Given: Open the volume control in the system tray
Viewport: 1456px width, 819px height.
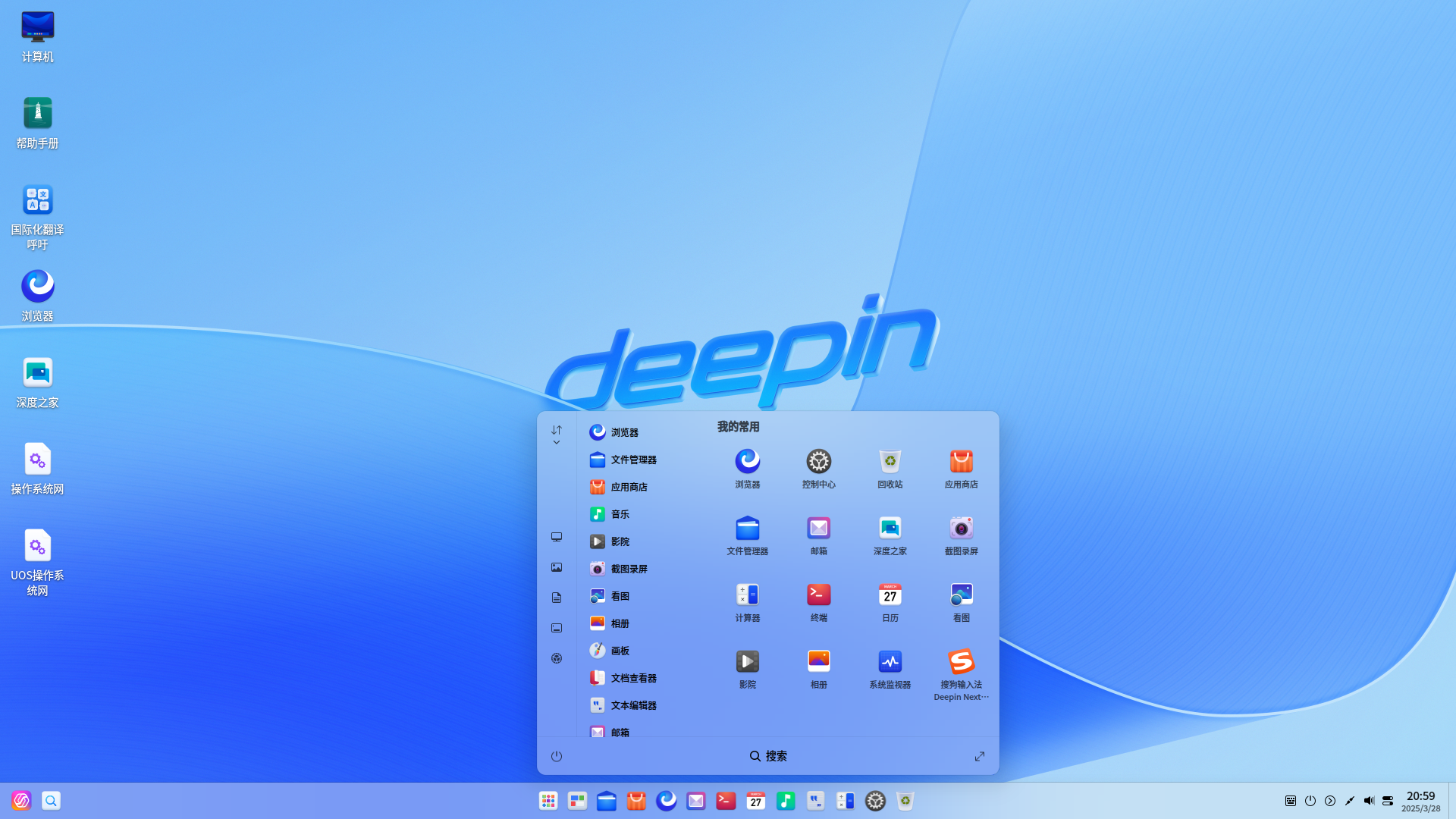Looking at the screenshot, I should (1369, 801).
